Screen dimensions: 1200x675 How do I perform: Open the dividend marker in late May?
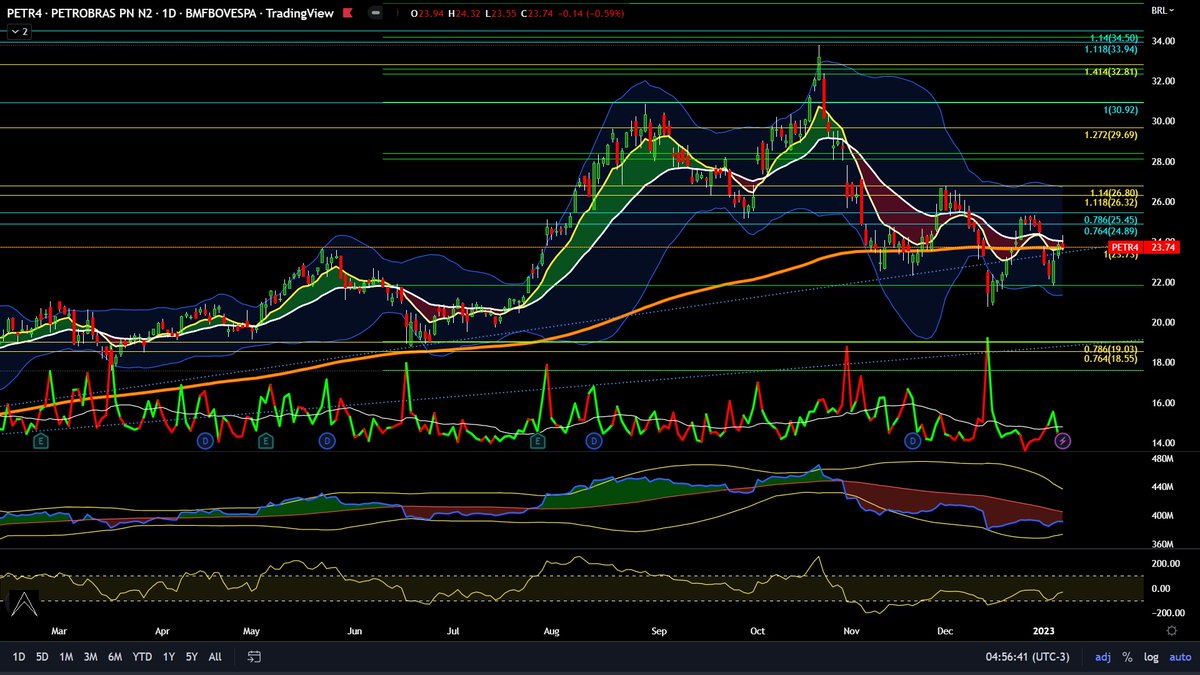(x=326, y=440)
